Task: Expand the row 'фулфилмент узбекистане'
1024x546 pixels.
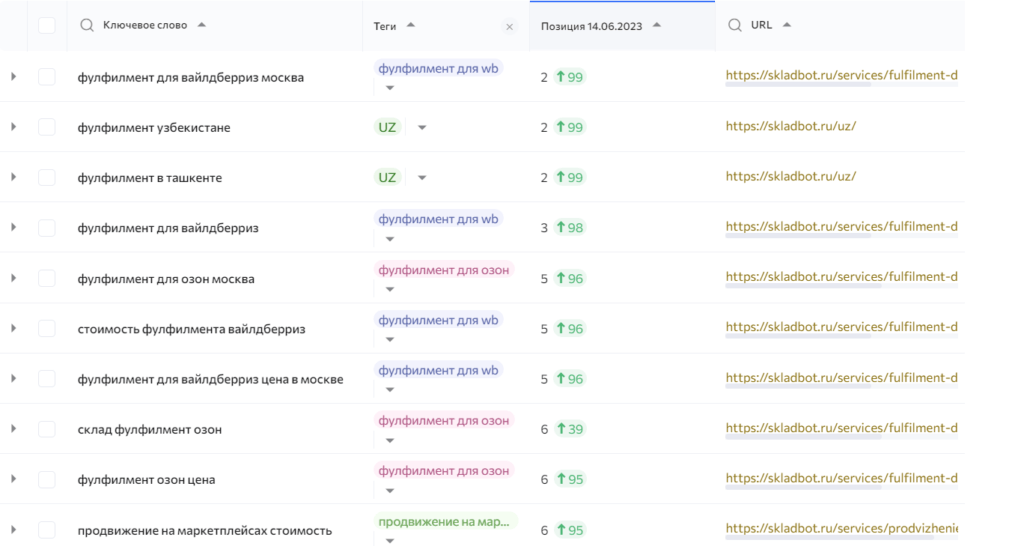Action: [13, 127]
